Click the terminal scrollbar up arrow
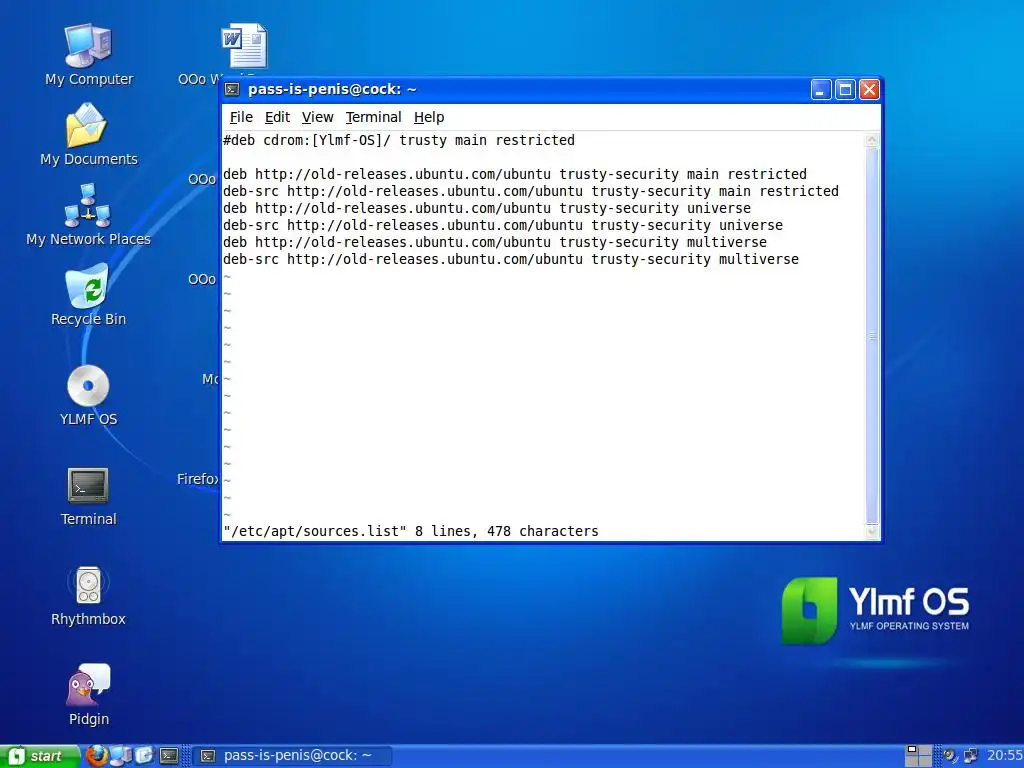1024x768 pixels. coord(872,140)
